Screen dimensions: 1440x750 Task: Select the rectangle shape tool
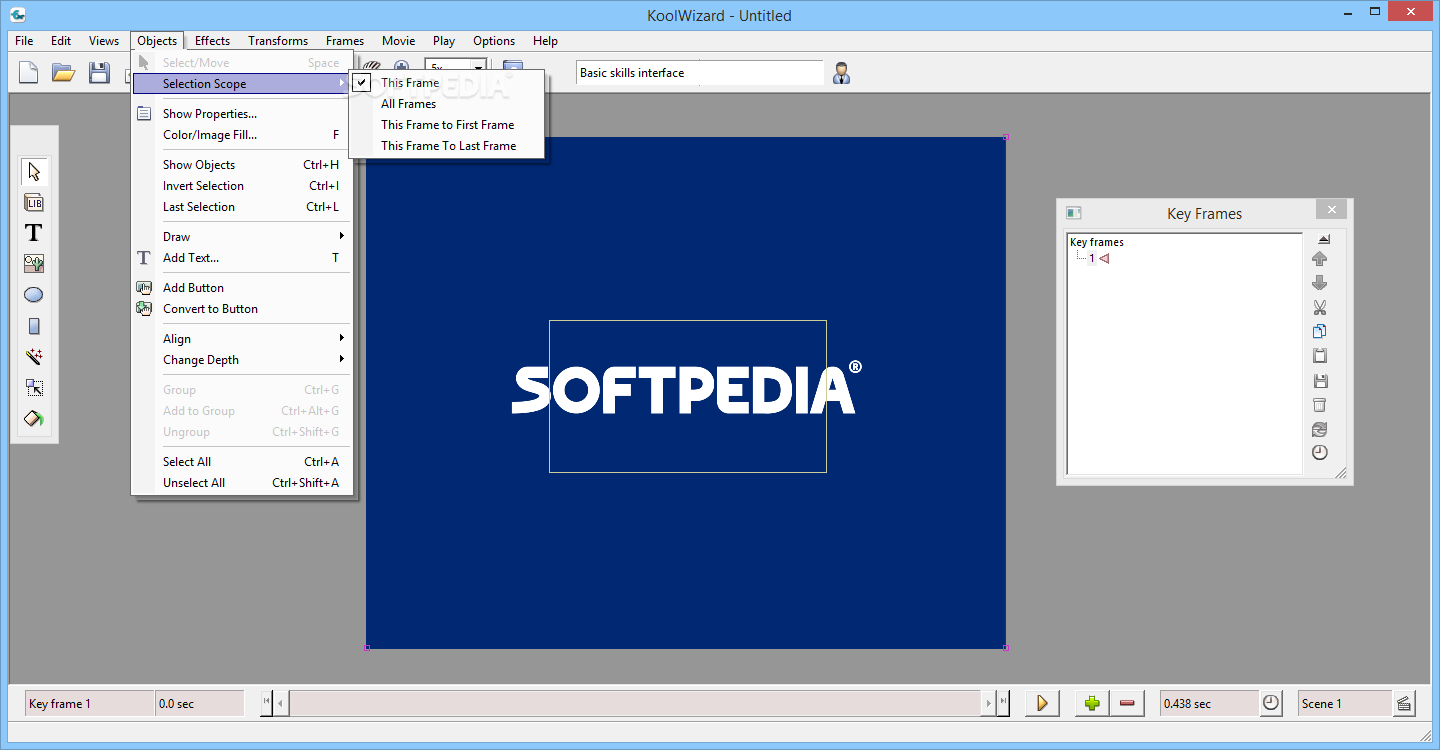pyautogui.click(x=34, y=326)
